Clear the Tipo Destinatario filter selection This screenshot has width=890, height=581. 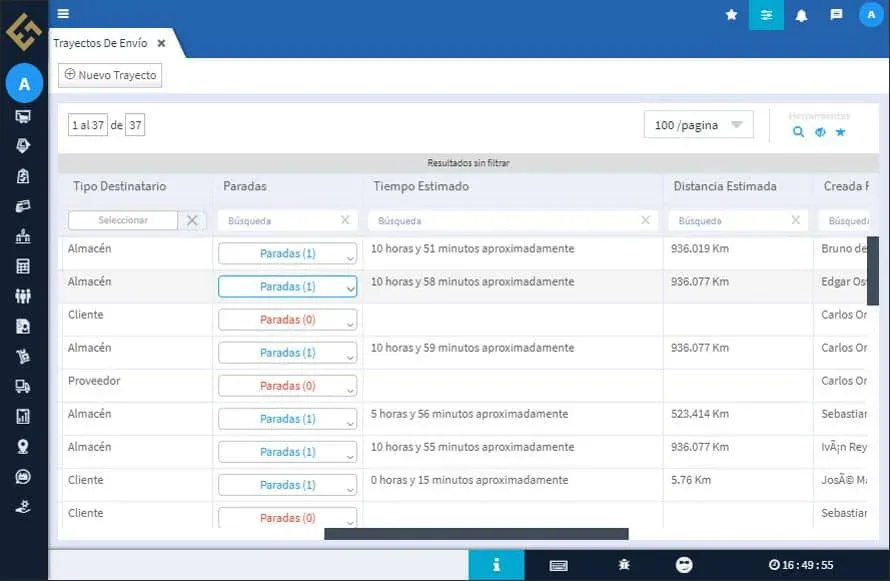click(192, 220)
